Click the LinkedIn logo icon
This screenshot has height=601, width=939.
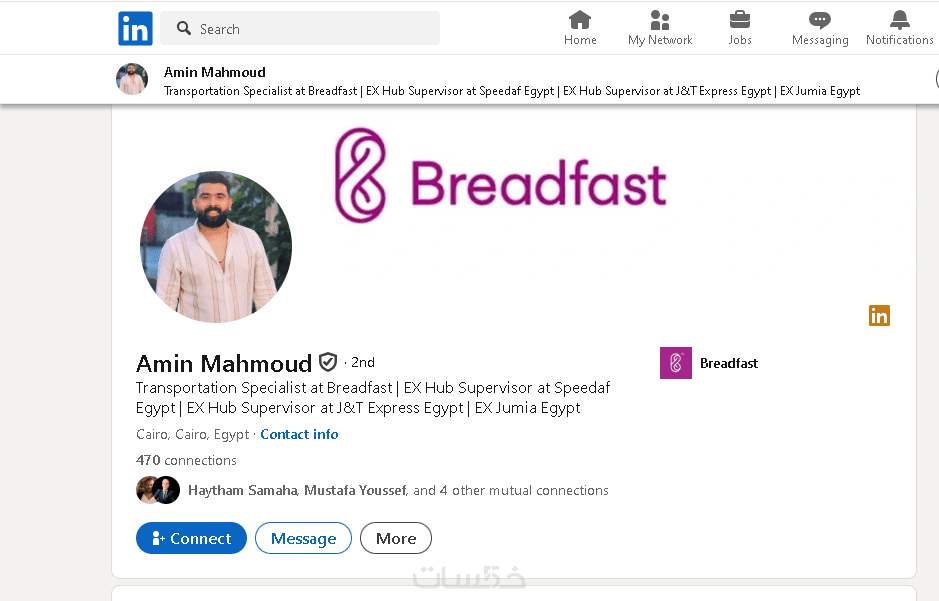click(135, 29)
